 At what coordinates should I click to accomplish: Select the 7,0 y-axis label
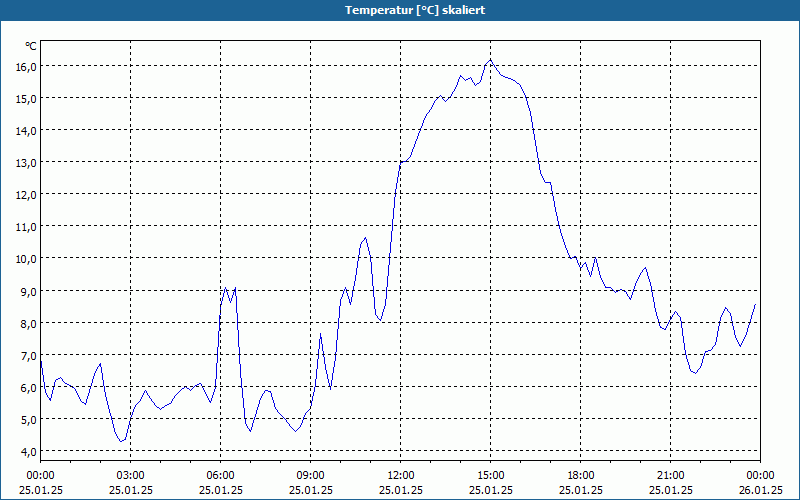[x=27, y=356]
